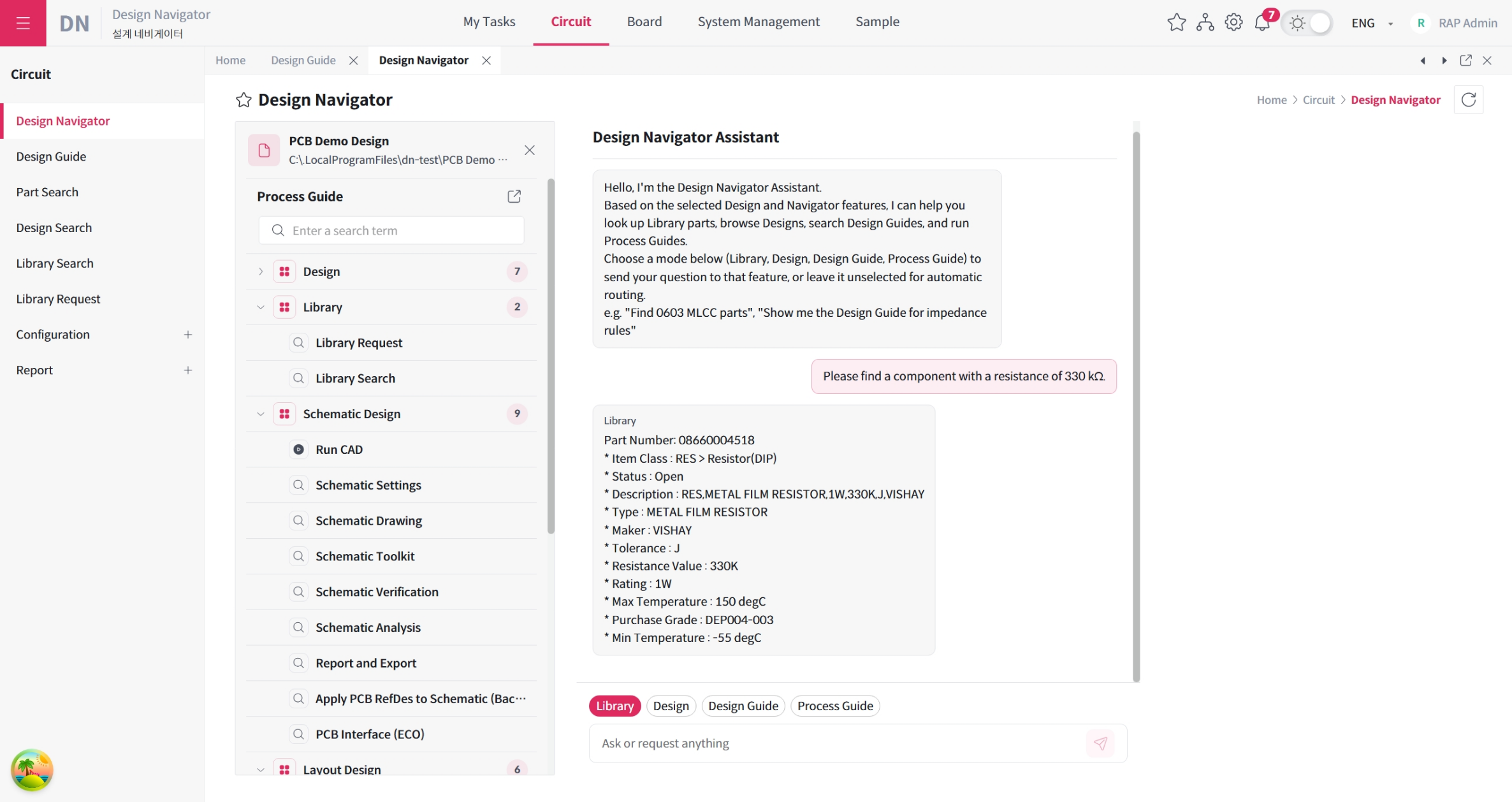Collapse the Schematic Design group
Image resolution: width=1512 pixels, height=802 pixels.
(261, 414)
